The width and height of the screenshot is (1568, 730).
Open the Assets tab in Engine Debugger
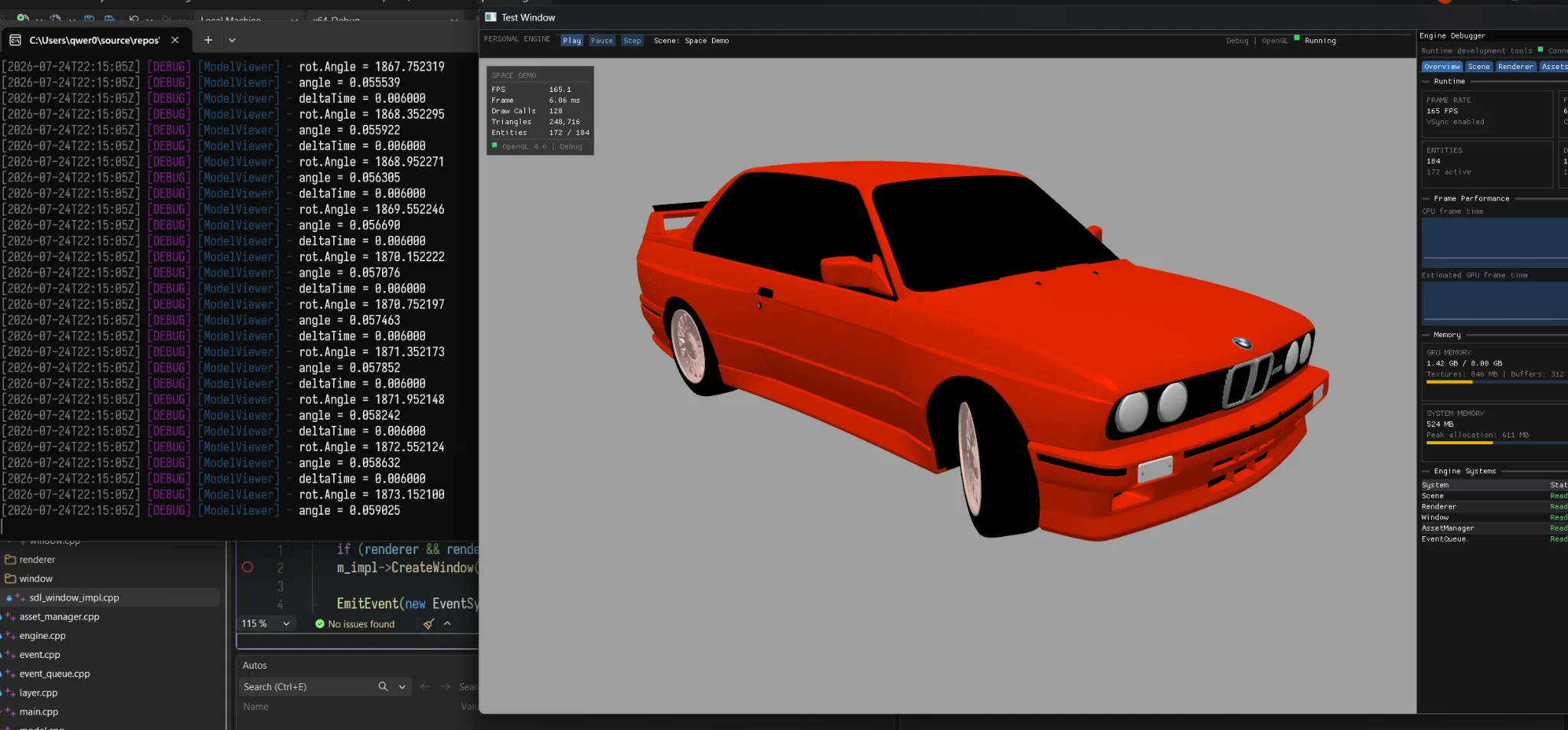(x=1553, y=67)
